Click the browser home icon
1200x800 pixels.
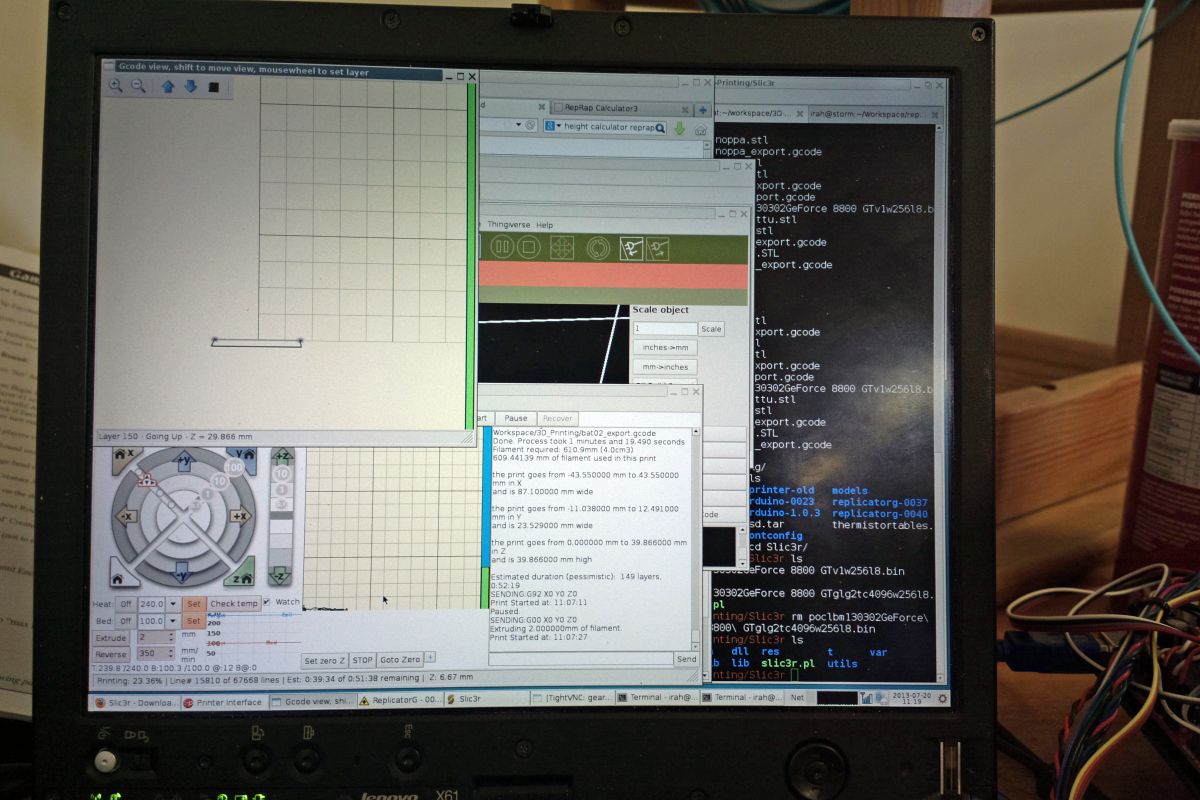[x=700, y=129]
